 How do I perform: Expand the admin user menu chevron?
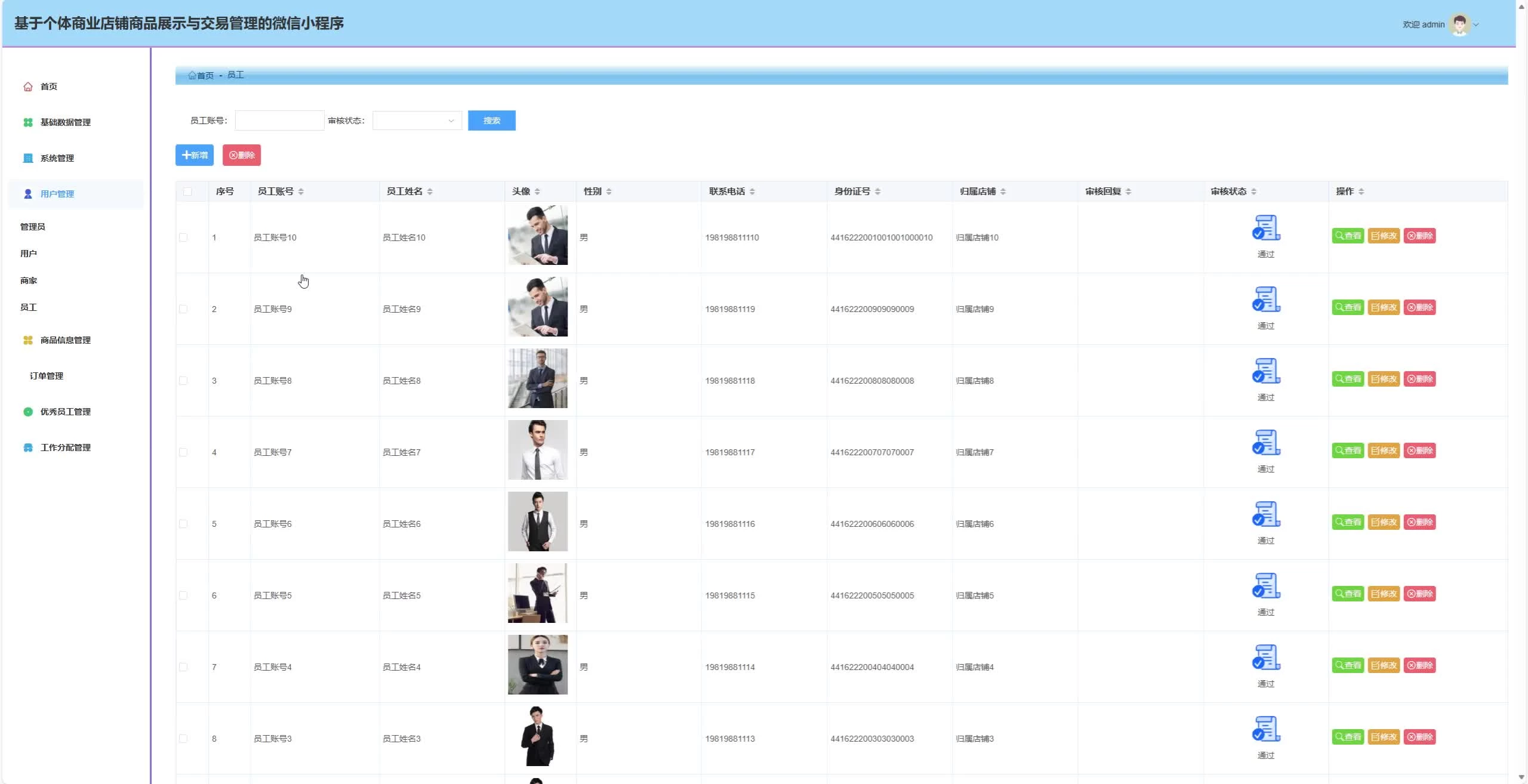coord(1476,24)
